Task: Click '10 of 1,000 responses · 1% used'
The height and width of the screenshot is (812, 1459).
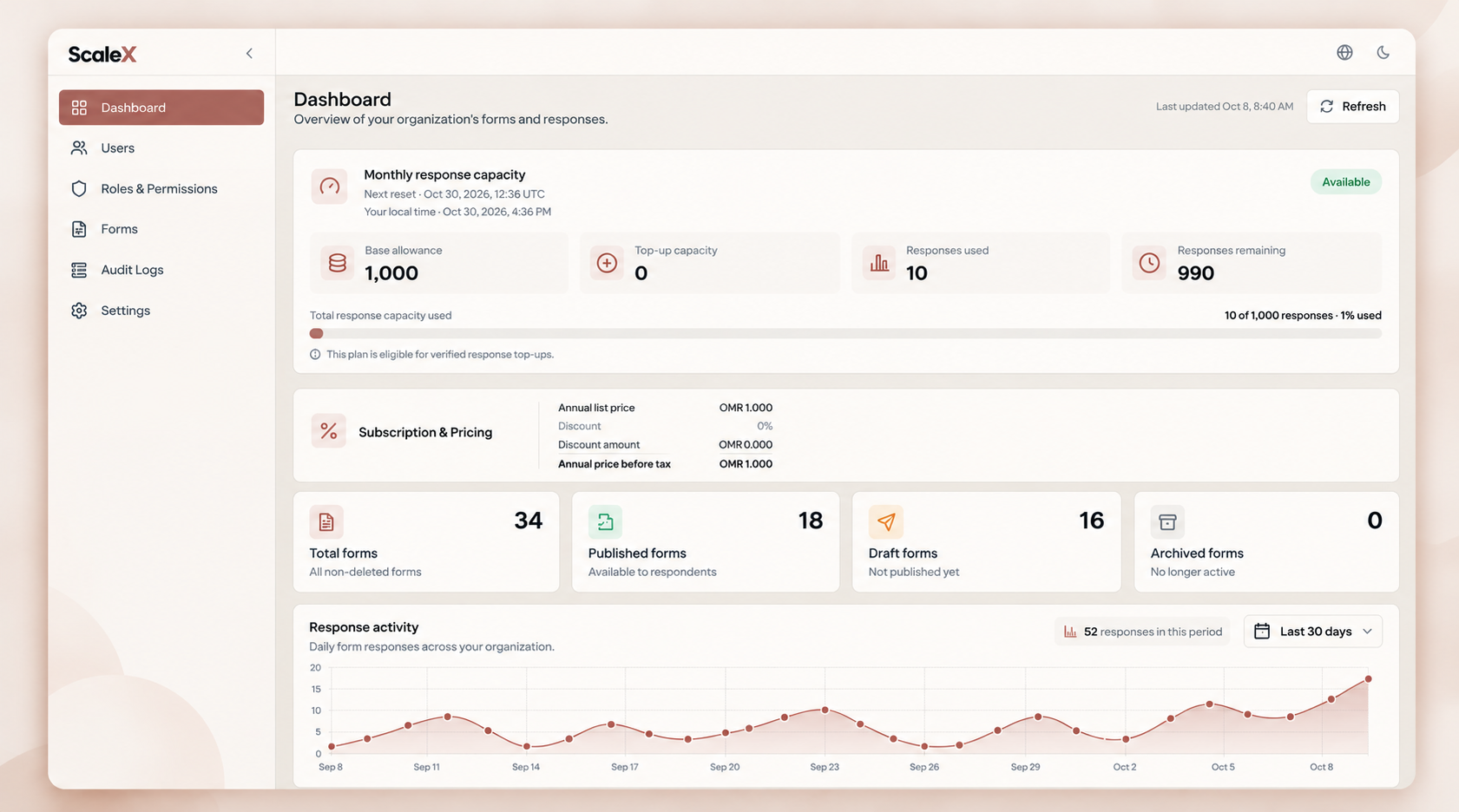Action: click(1303, 316)
